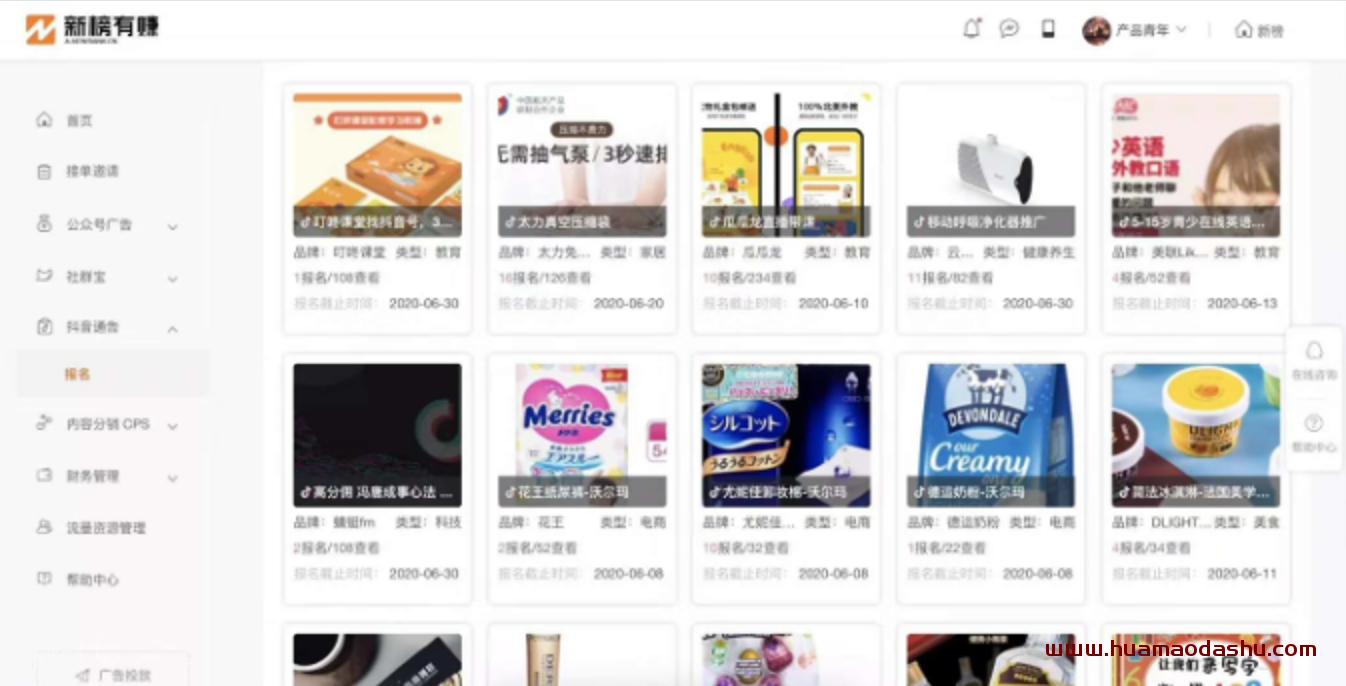
Task: Click 10报名/32查看 stats text
Action: coord(745,548)
